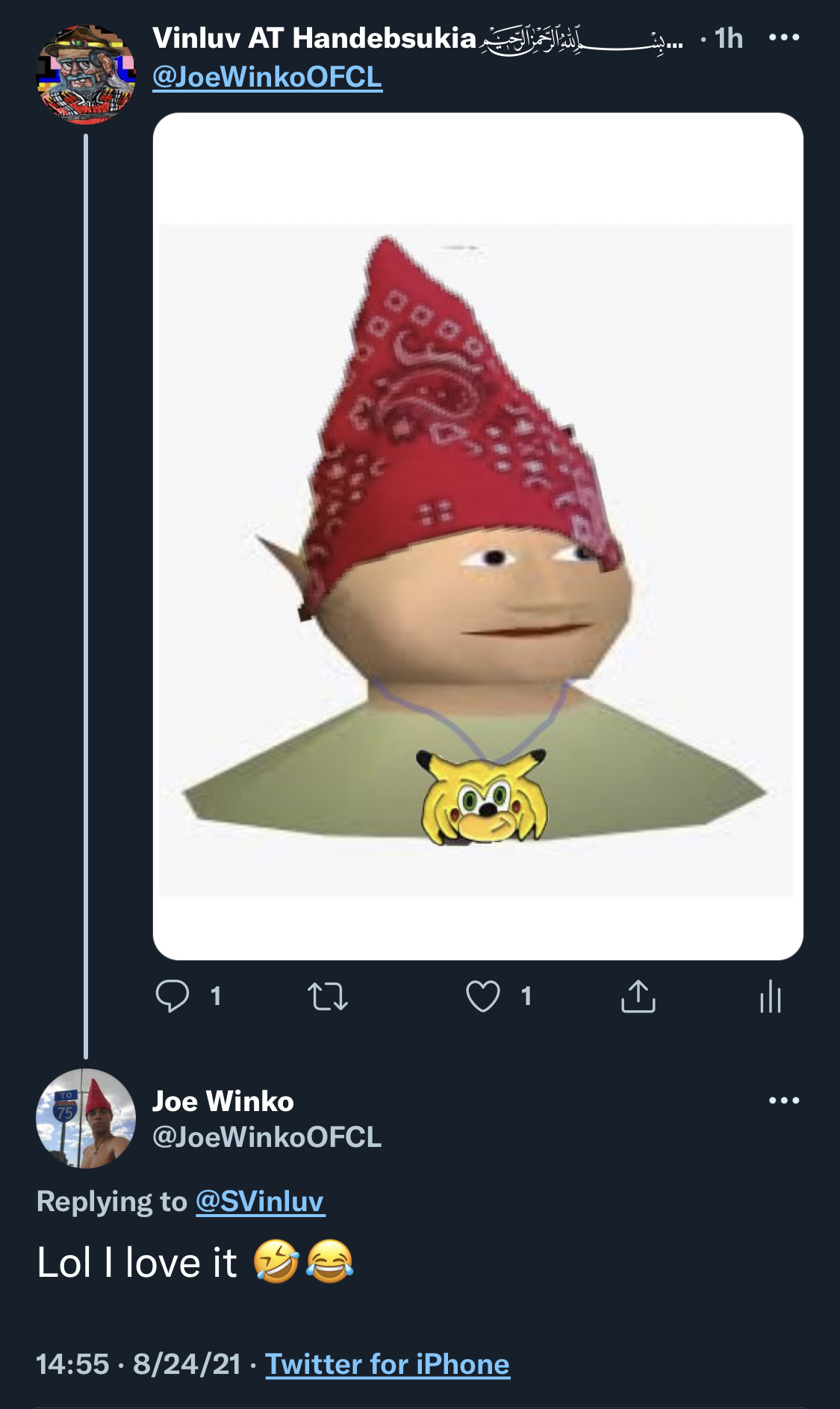840x1409 pixels.
Task: Open the @SVinluv reply-to link
Action: tap(260, 1201)
